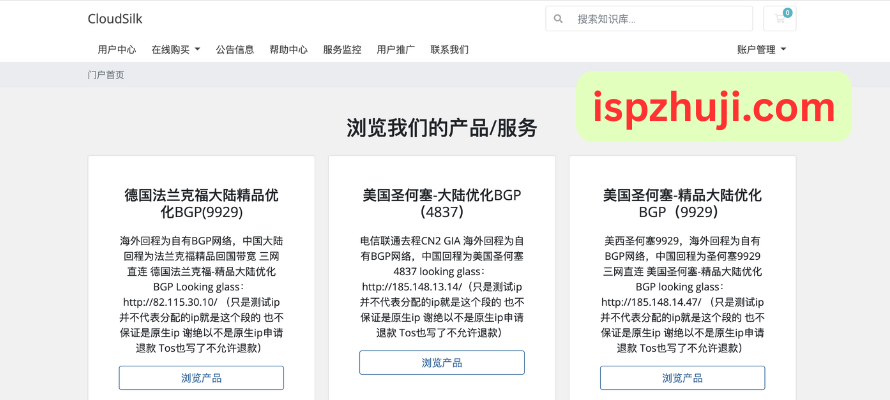Image resolution: width=890 pixels, height=400 pixels.
Task: Go to 用户中心 in navigation
Action: coord(117,49)
